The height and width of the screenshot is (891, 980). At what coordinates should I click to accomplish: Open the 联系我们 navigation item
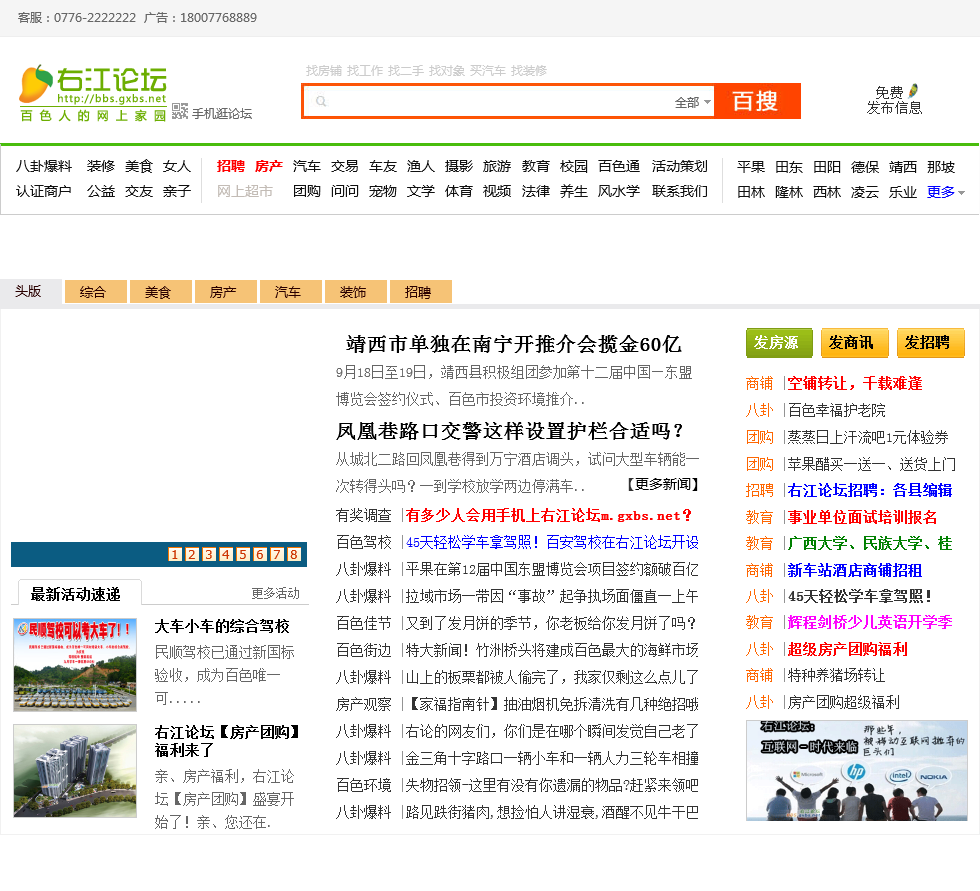(680, 191)
